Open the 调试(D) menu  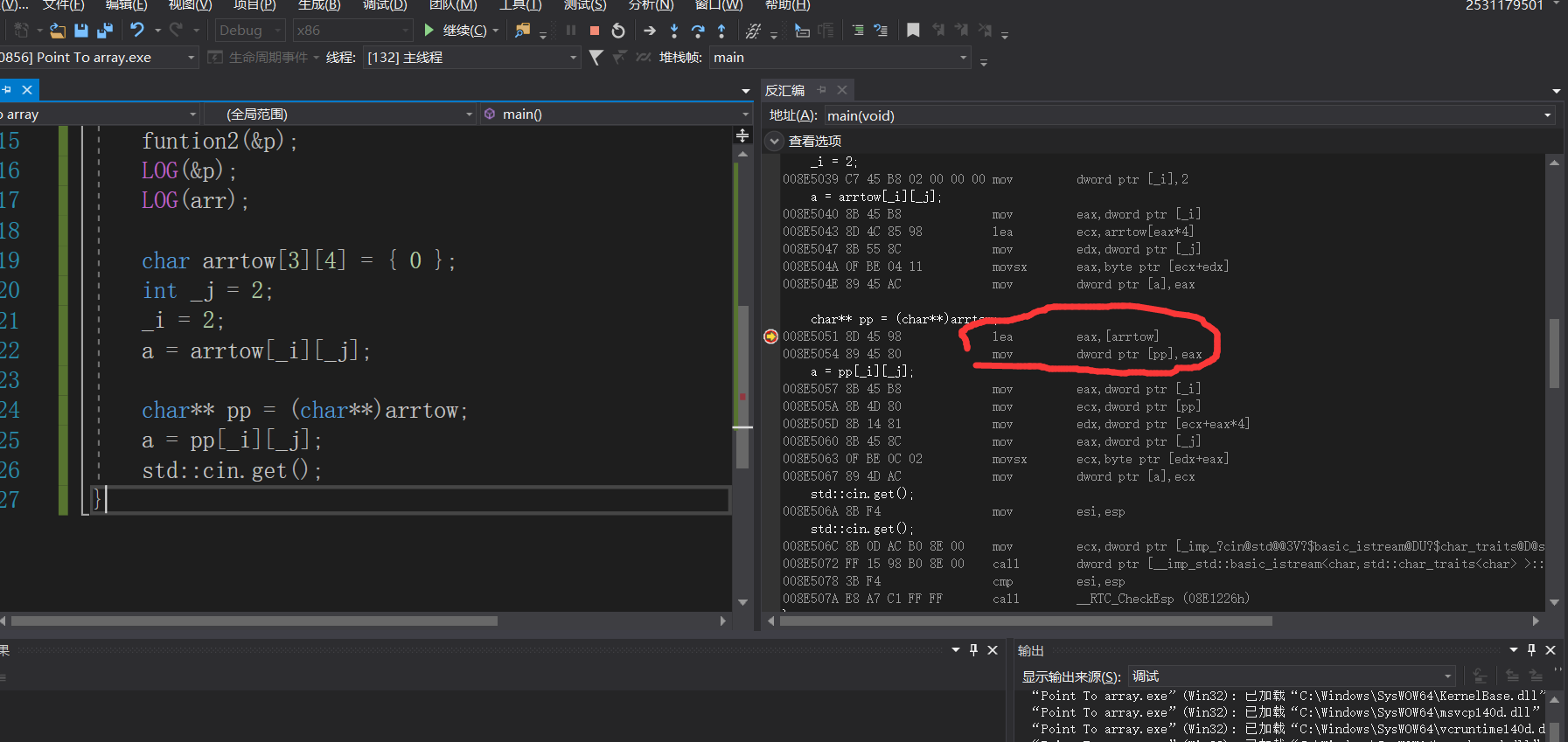pos(385,5)
